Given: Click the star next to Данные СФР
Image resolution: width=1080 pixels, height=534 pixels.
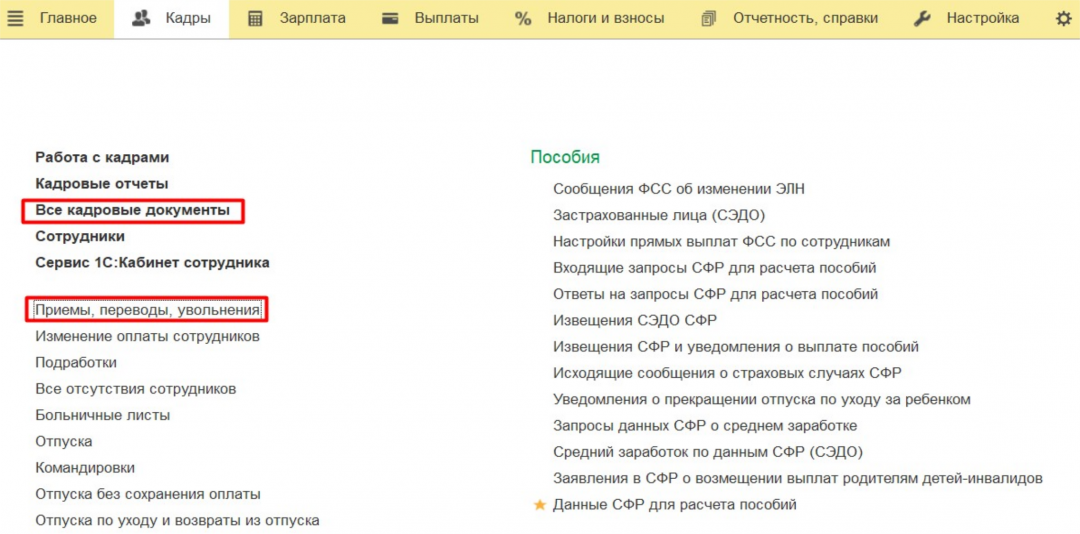Looking at the screenshot, I should click(540, 505).
